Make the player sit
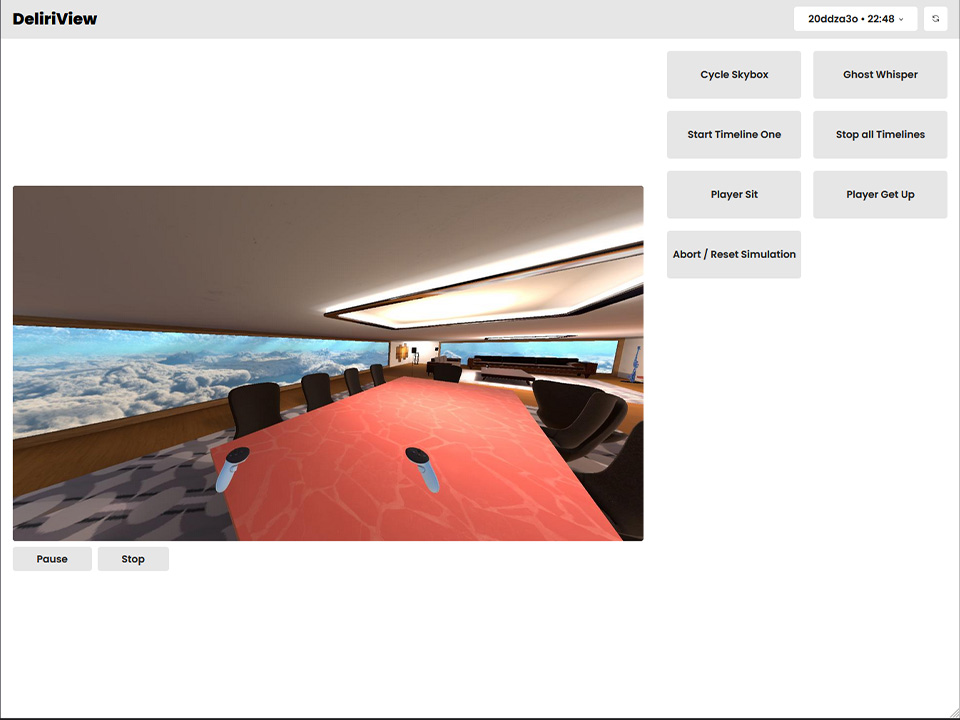This screenshot has height=720, width=960. click(x=734, y=195)
